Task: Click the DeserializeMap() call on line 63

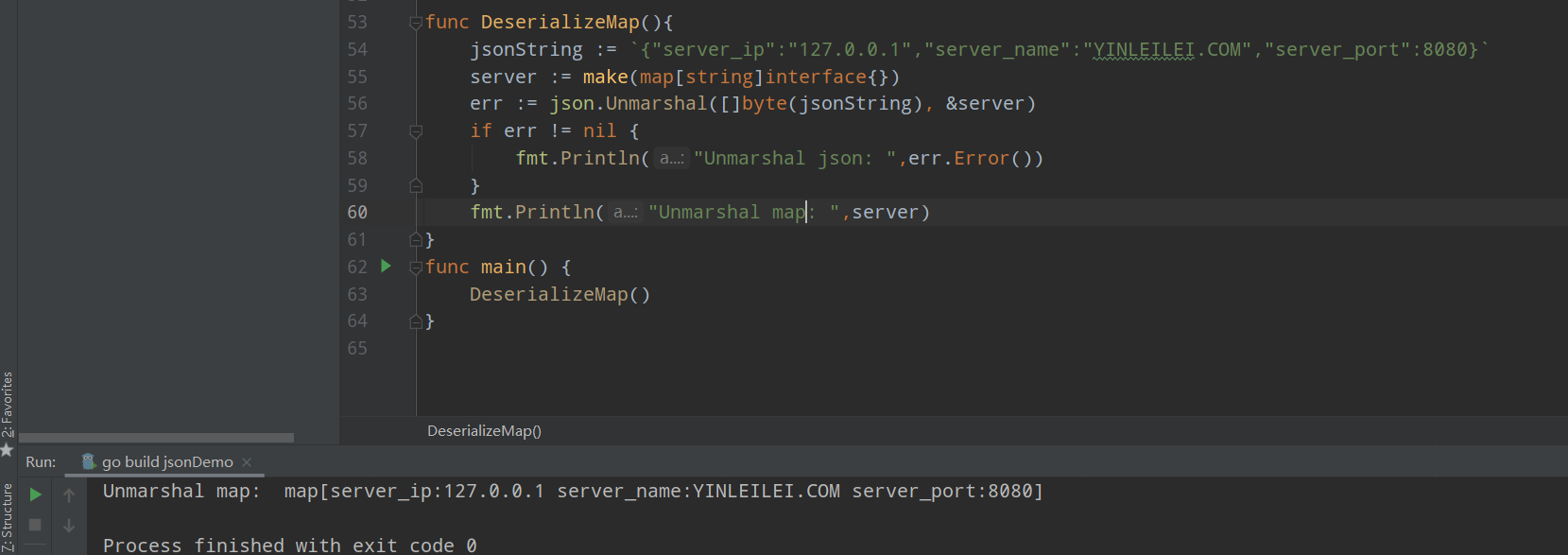Action: [x=560, y=294]
